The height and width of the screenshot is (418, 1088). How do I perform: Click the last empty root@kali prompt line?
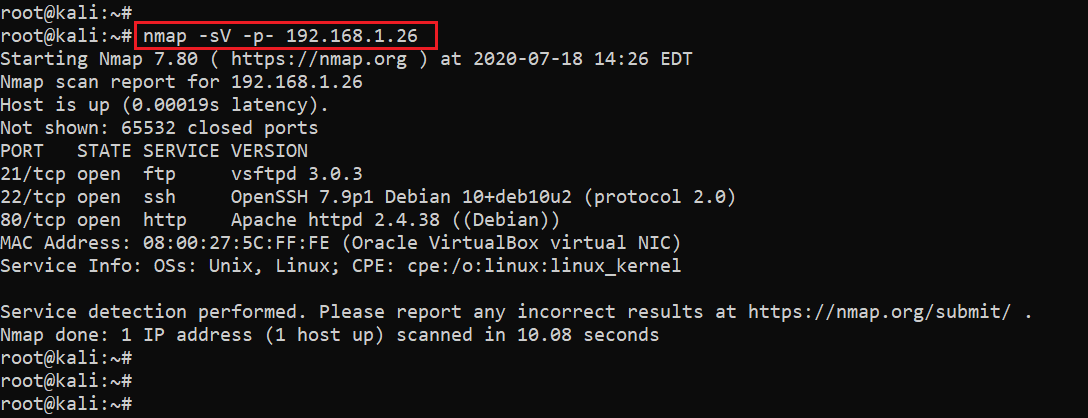coord(66,403)
